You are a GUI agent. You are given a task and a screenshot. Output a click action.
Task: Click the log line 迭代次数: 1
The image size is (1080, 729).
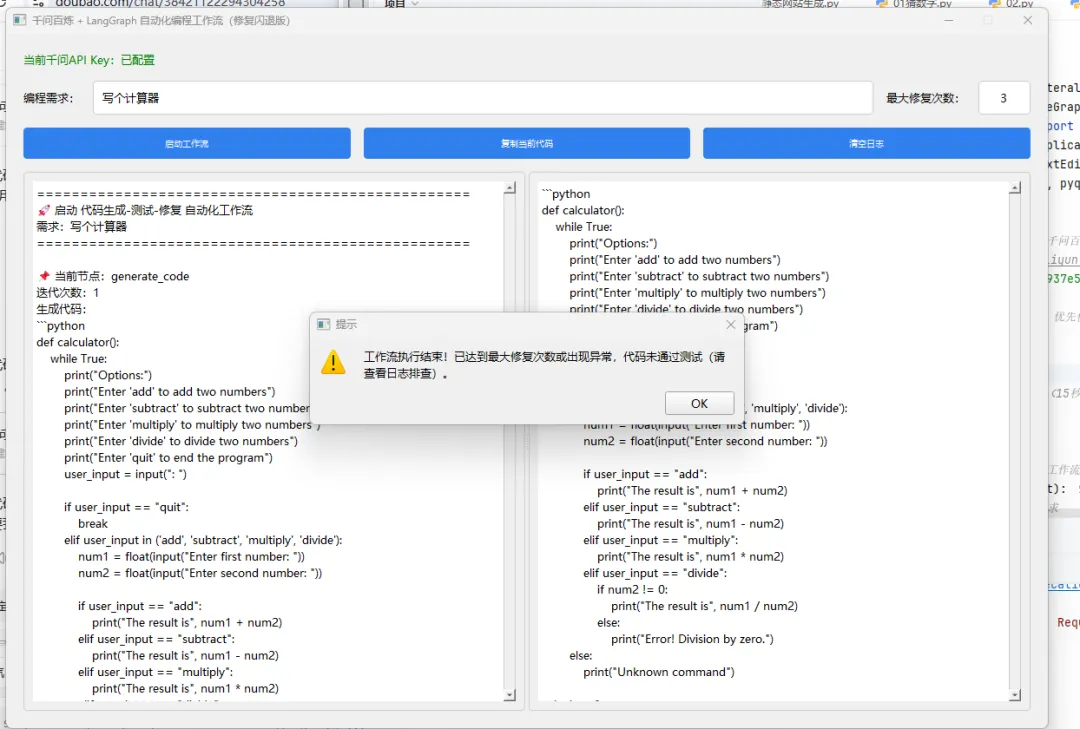pos(68,293)
